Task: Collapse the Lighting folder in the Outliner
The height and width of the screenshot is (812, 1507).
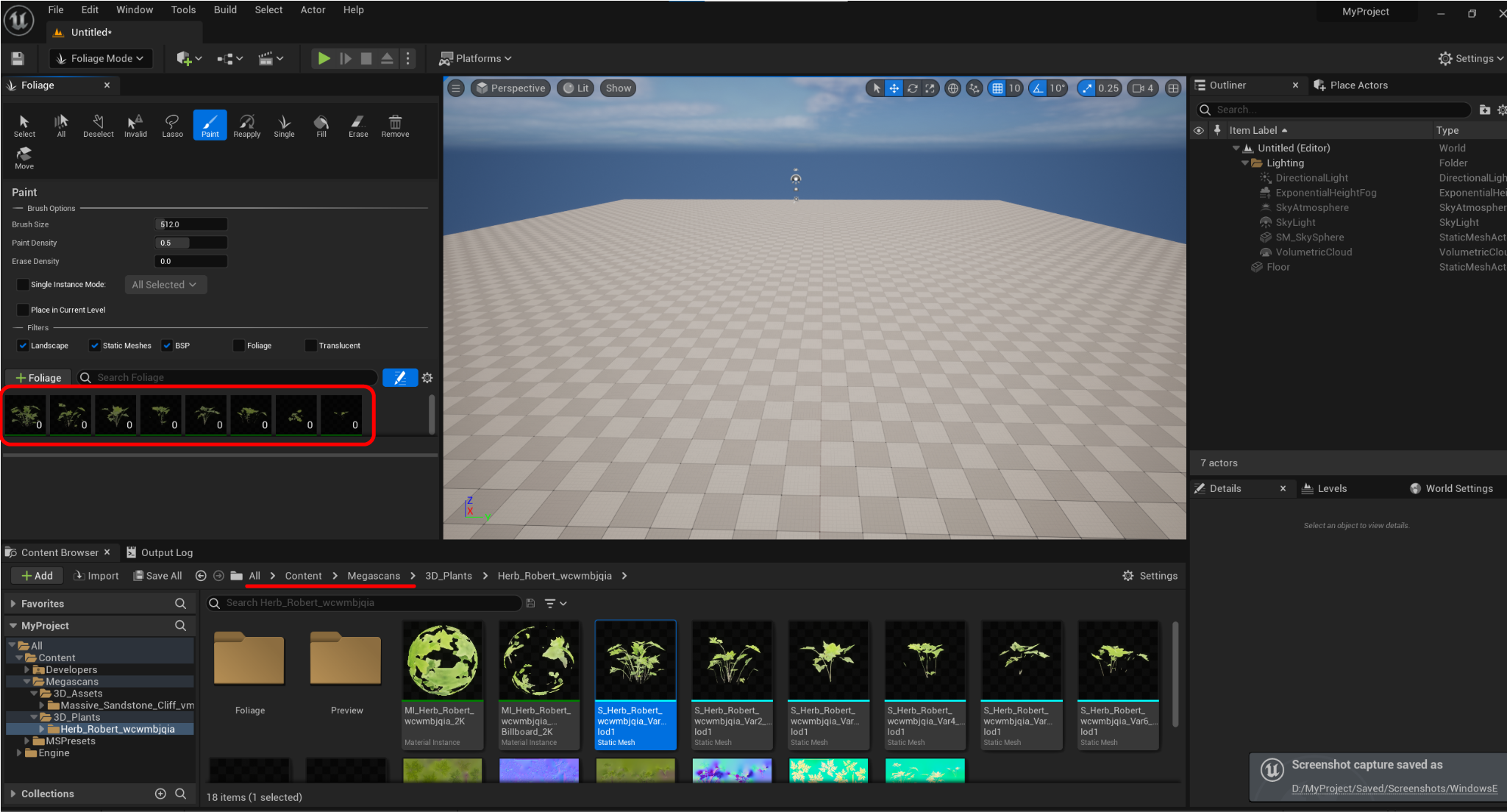Action: tap(1244, 163)
